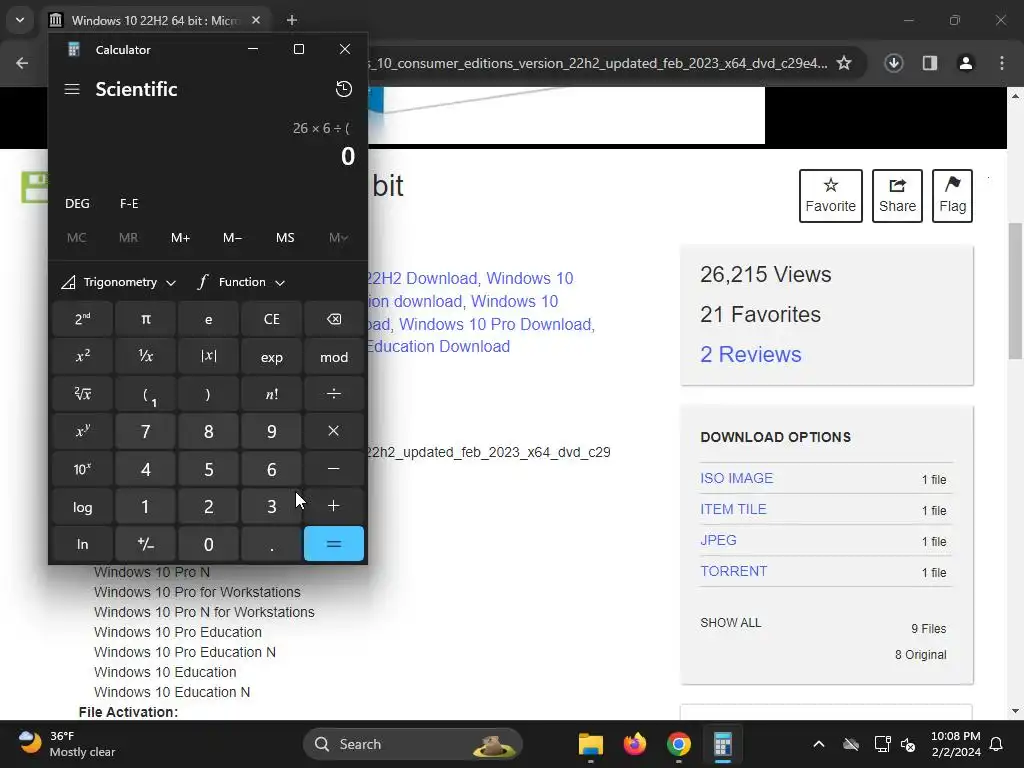Toggle F-E scientific notation
The image size is (1024, 768).
pyautogui.click(x=129, y=203)
